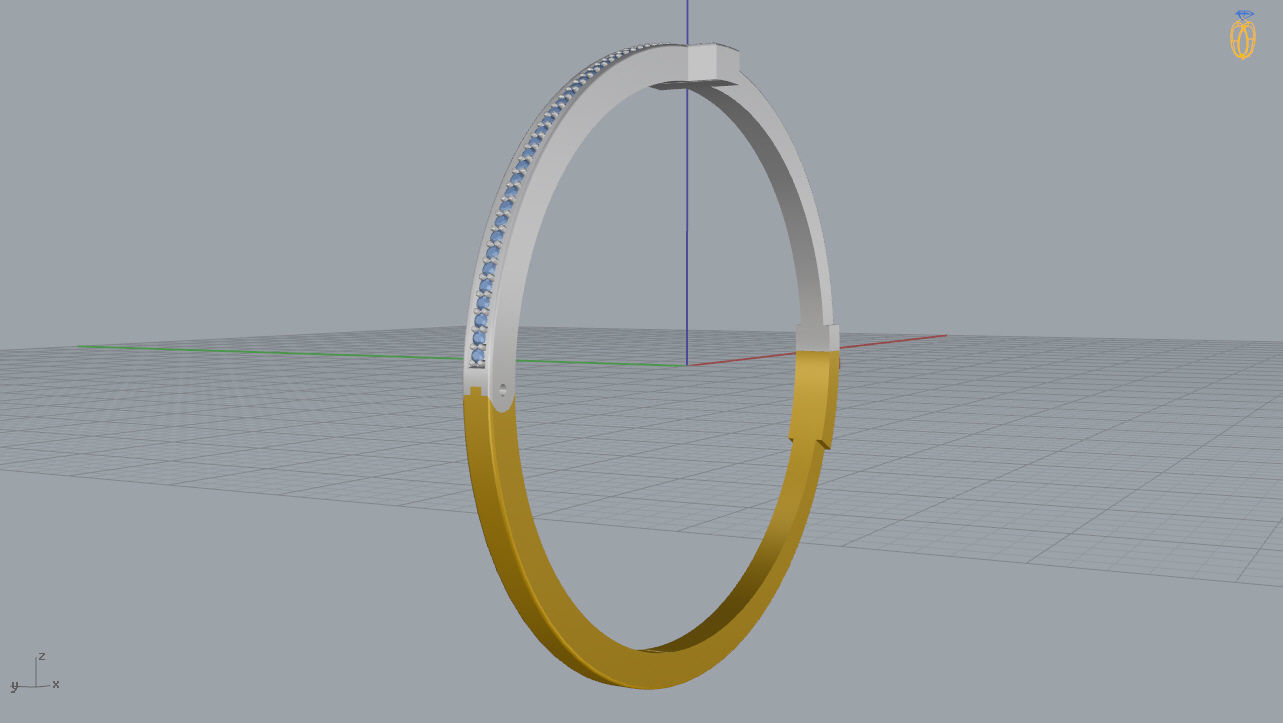
Task: Click the world axes icon in corner
Action: pos(36,674)
